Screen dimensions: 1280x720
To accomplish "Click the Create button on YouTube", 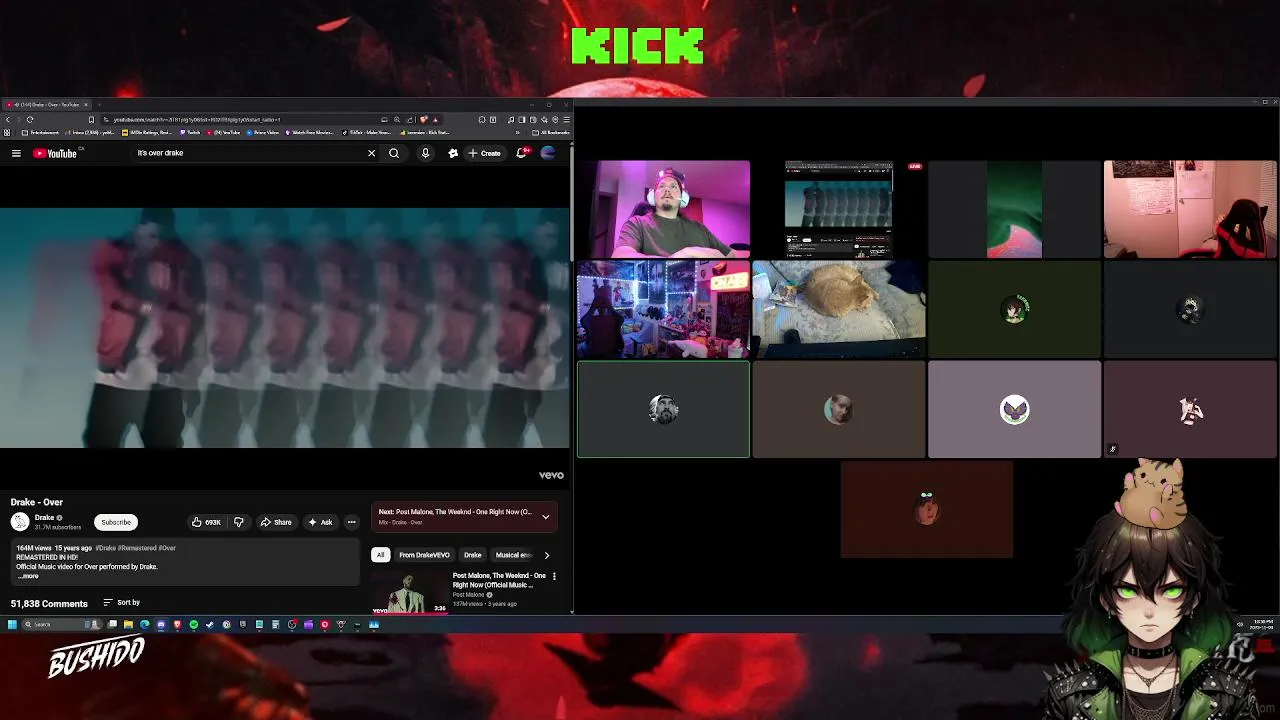I will (484, 153).
